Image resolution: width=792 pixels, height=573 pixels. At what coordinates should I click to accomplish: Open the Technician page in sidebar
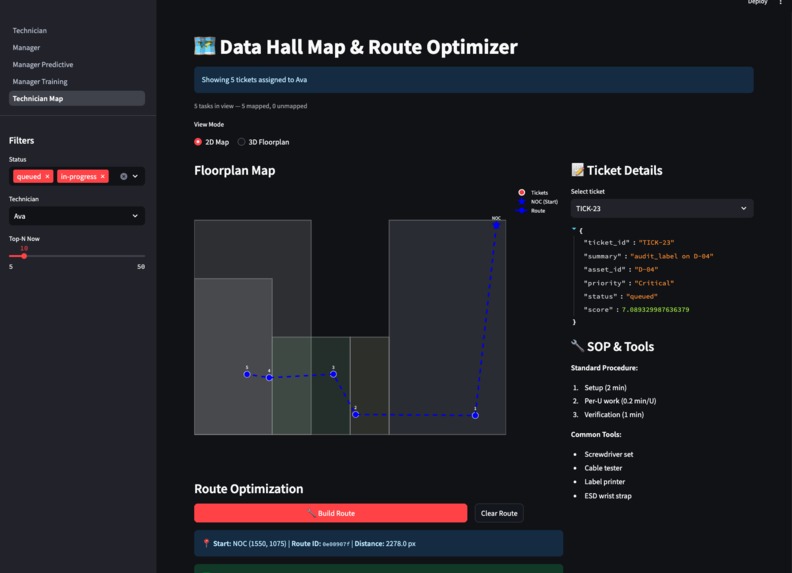click(30, 30)
